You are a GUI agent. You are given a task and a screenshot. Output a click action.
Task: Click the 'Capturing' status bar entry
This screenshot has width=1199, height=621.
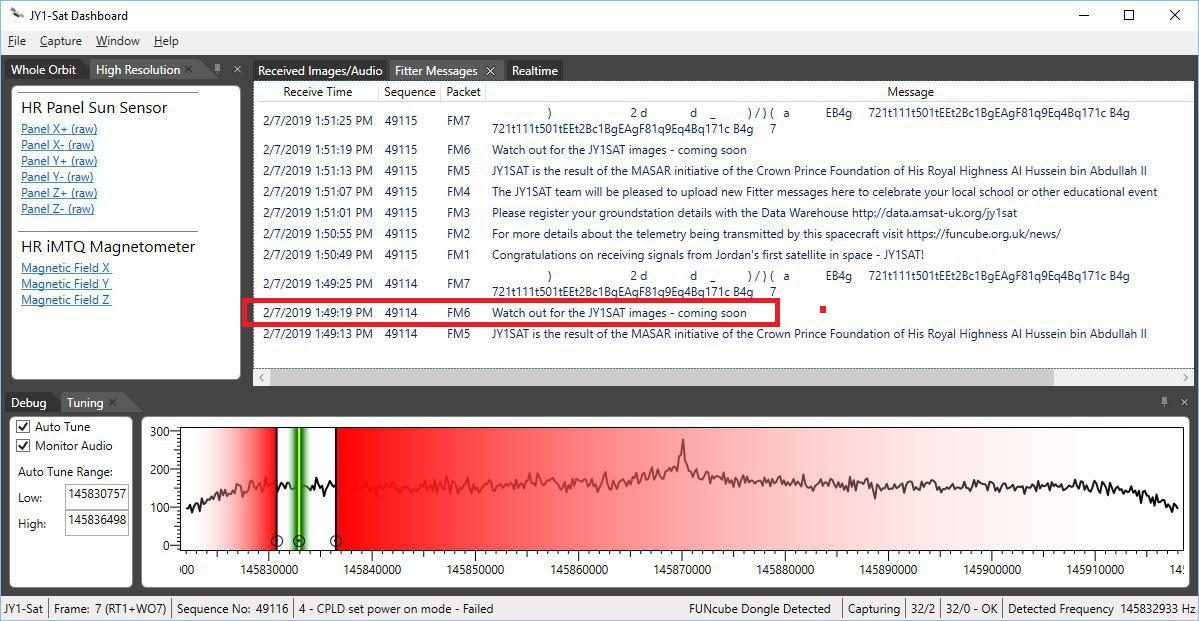click(873, 609)
